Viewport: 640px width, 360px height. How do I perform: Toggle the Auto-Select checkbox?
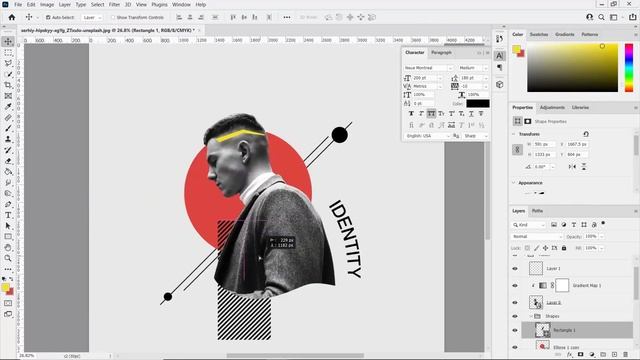[48, 18]
